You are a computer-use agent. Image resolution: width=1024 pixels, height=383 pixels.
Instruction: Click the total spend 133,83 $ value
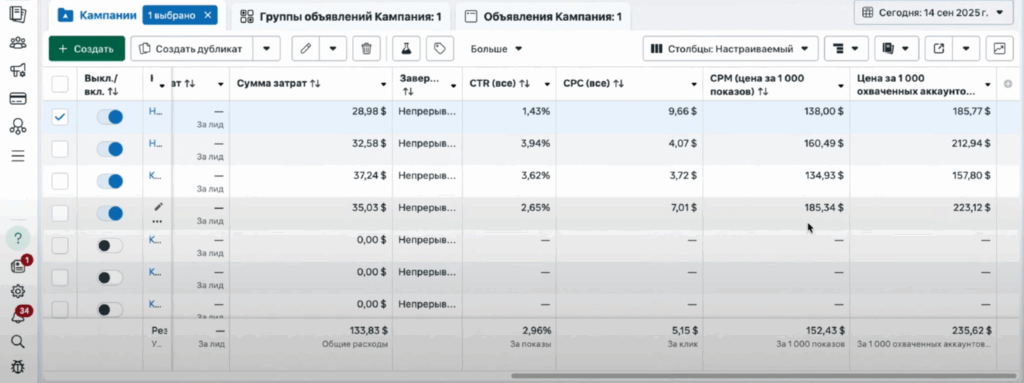[x=367, y=331]
